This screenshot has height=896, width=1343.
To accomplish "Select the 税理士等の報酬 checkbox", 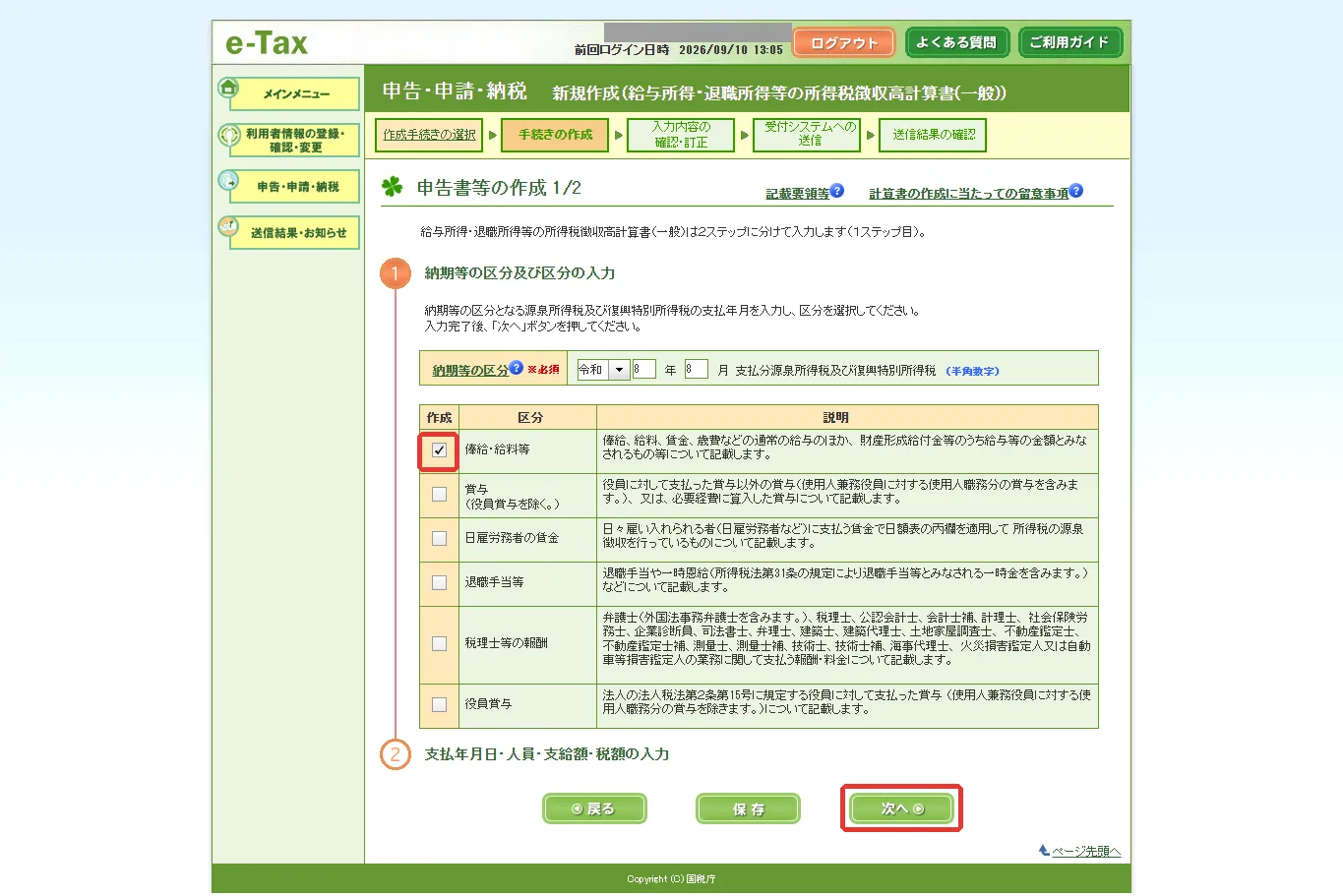I will [439, 644].
